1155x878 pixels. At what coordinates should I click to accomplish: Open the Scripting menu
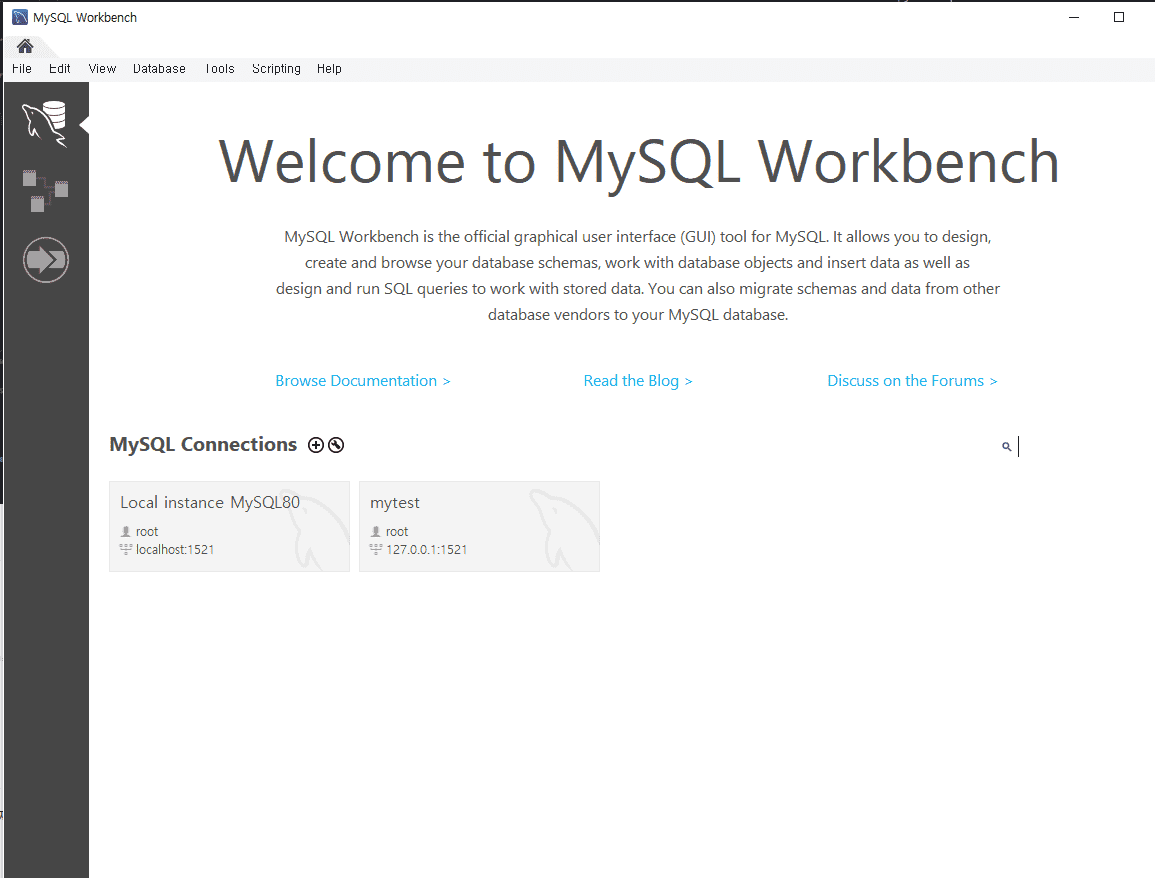[276, 69]
